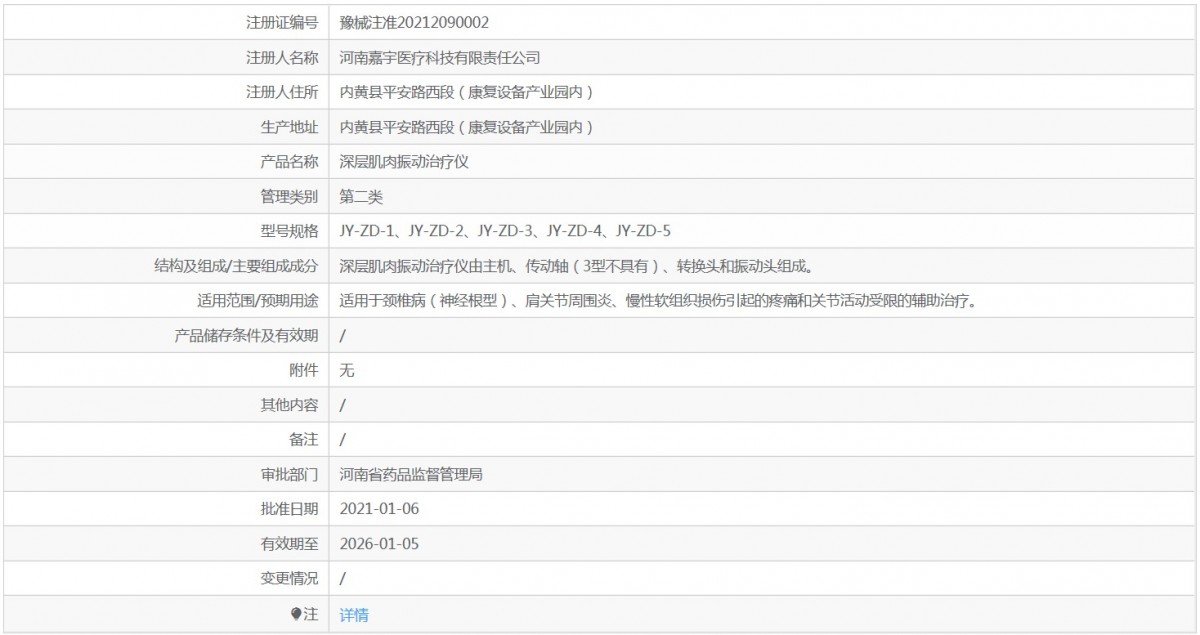Viewport: 1200px width, 635px height.
Task: Click the bullet icon beside 注
Action: pos(296,615)
